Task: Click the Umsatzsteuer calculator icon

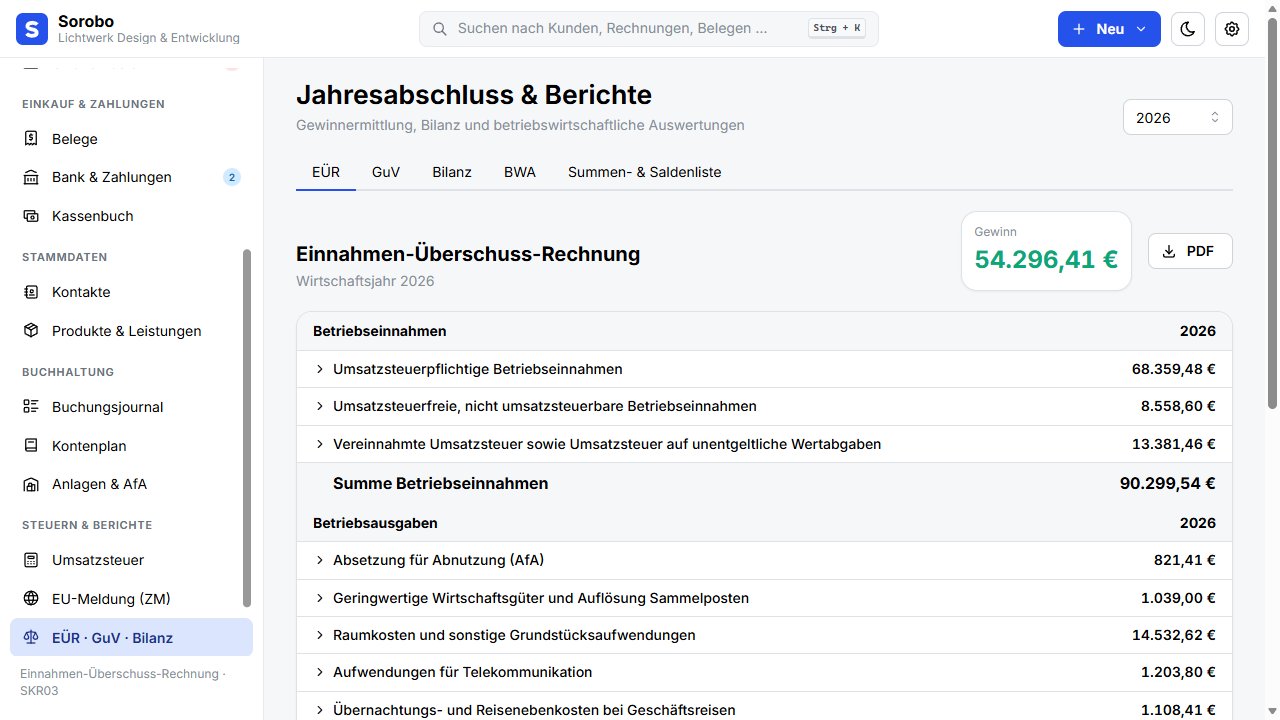Action: (x=32, y=560)
